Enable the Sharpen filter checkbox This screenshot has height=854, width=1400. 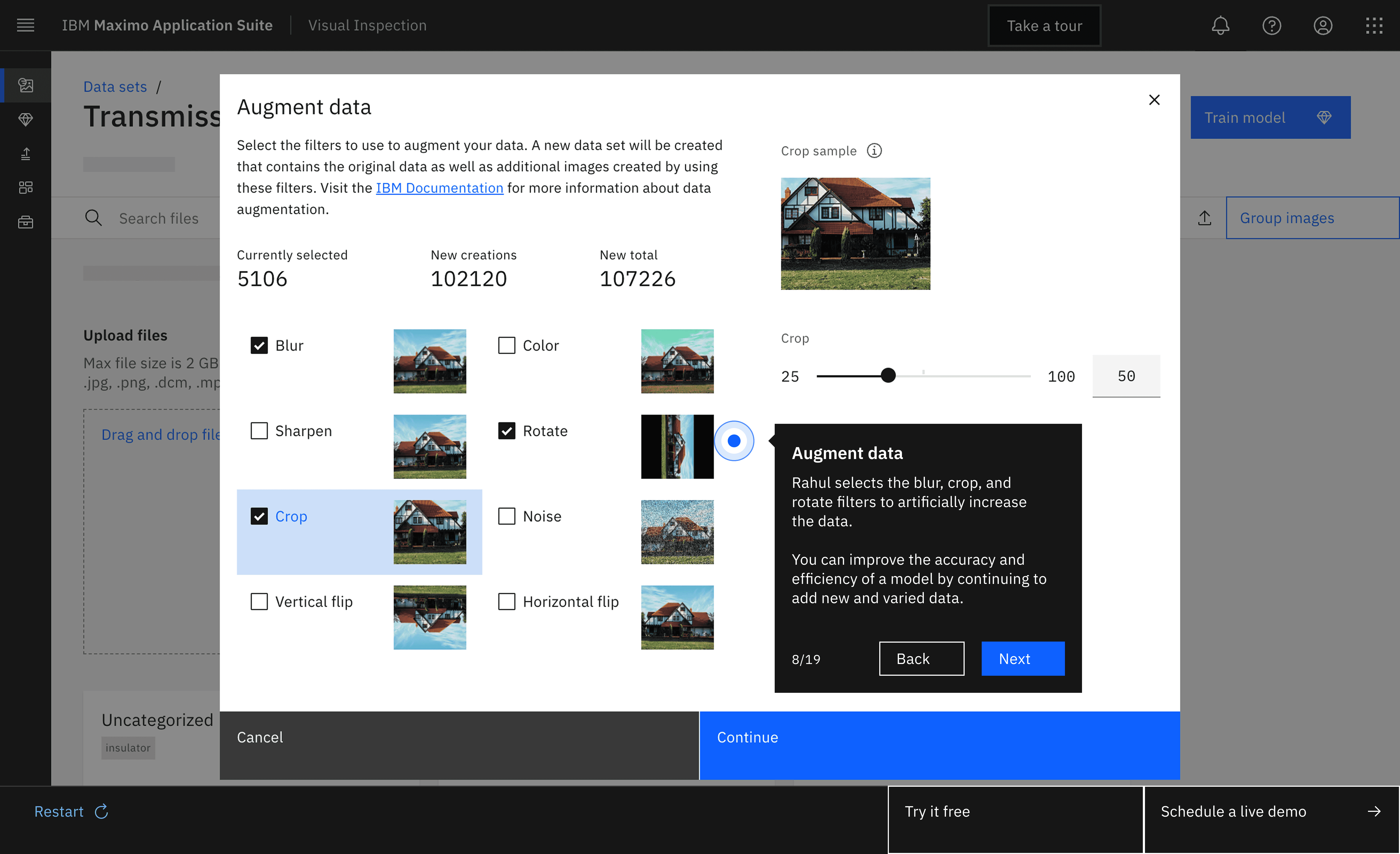tap(259, 431)
